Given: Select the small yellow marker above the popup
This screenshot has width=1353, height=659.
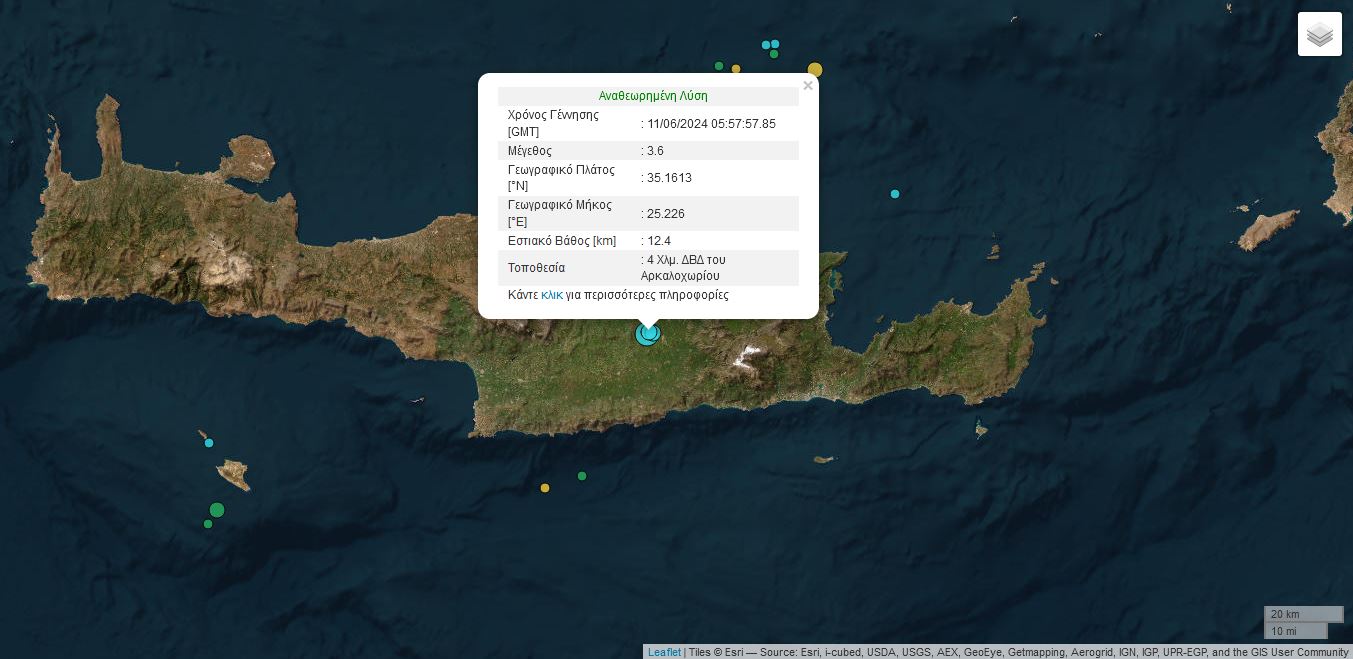Looking at the screenshot, I should click(x=736, y=69).
